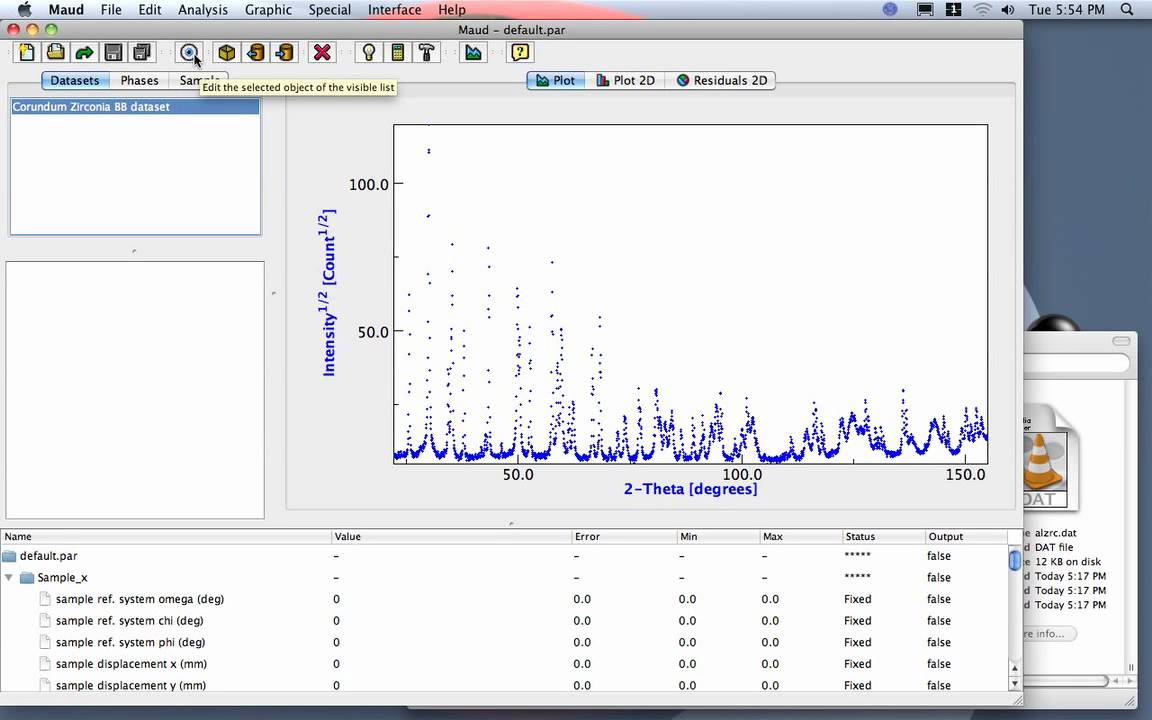Open the Help menu
This screenshot has width=1152, height=720.
(452, 10)
